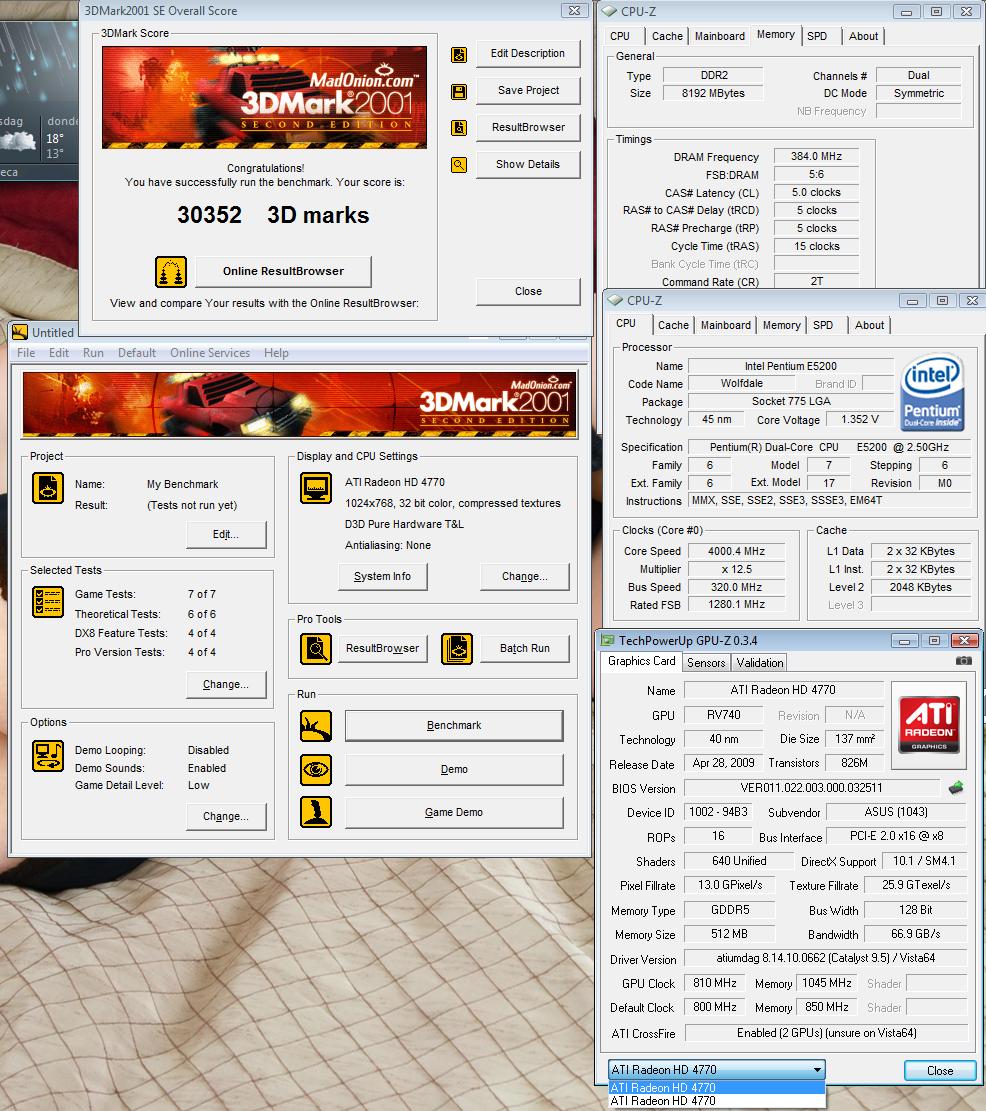Viewport: 986px width, 1111px height.
Task: Open the Default menu in 3DMark2001
Action: (137, 353)
